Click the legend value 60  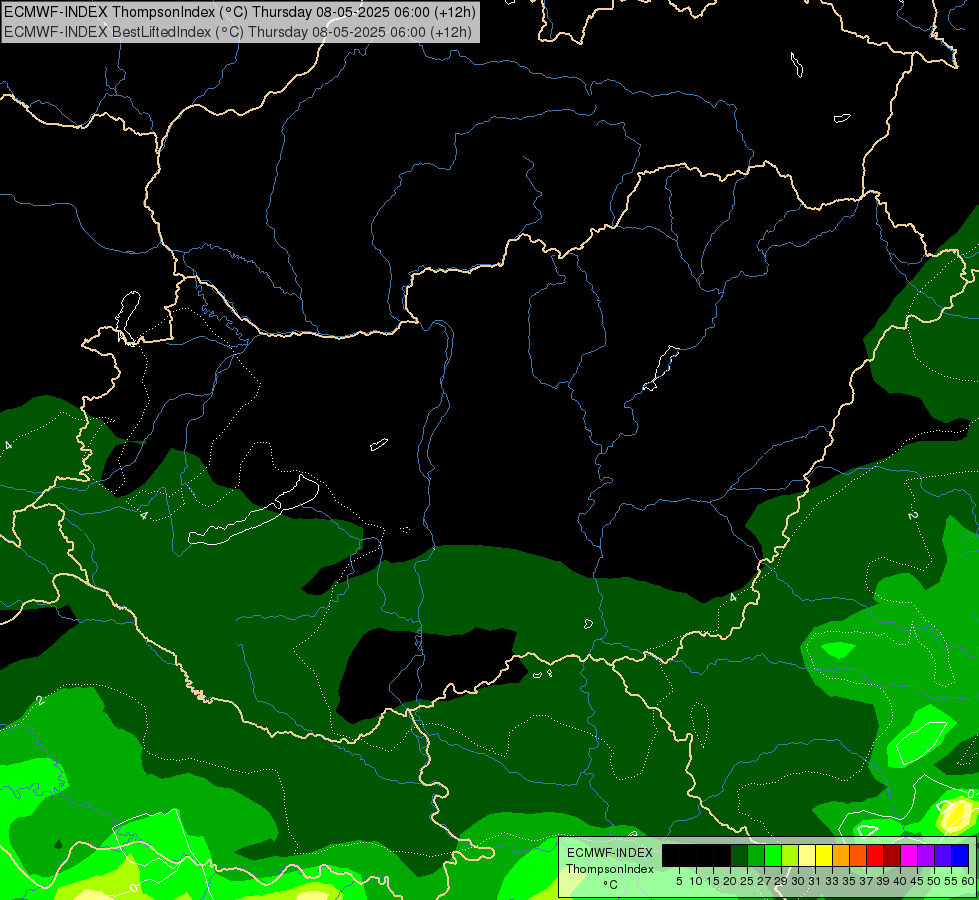click(x=968, y=881)
